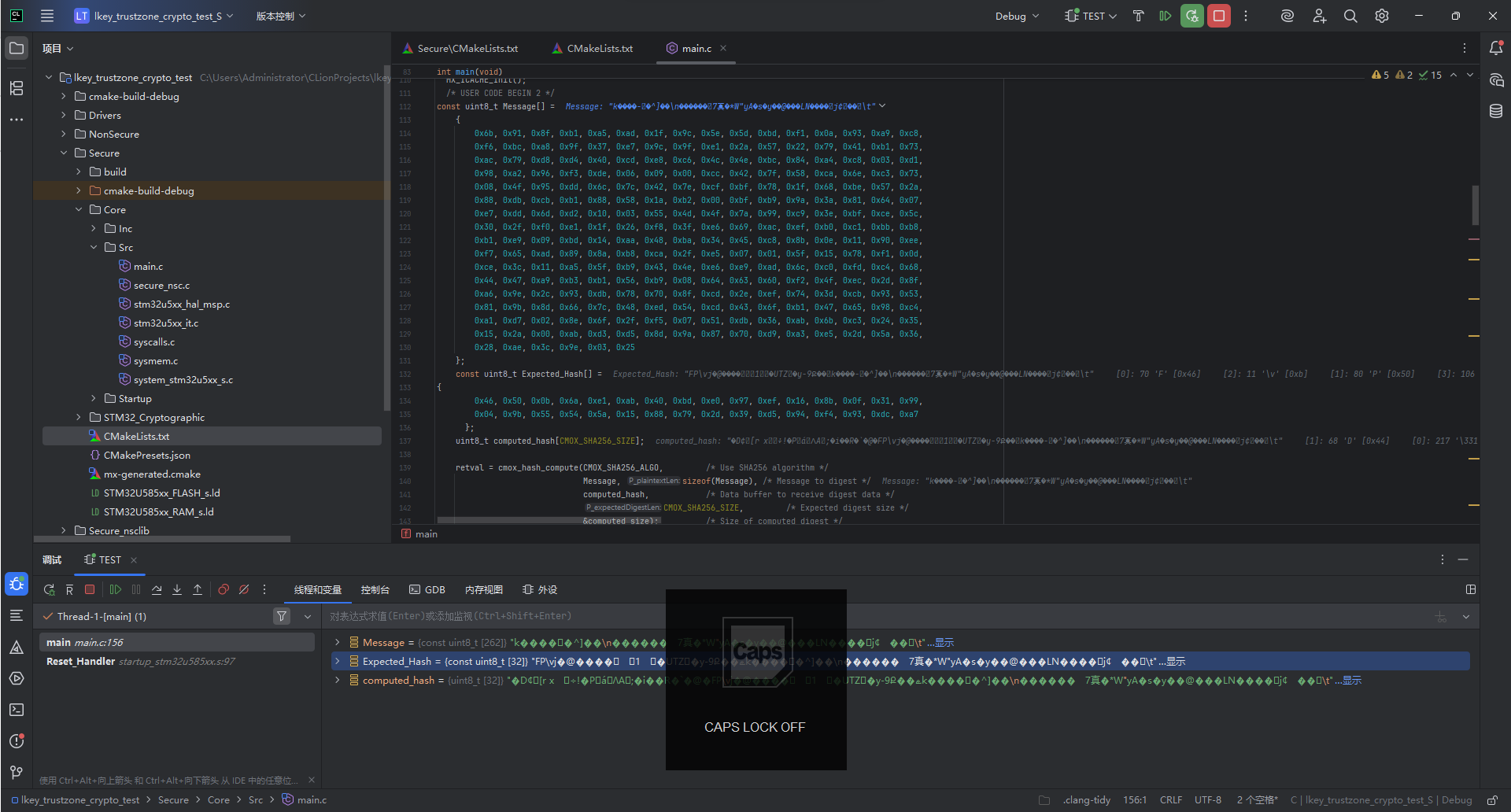Open the Database tool window icon
Viewport: 1511px width, 812px height.
1496,111
